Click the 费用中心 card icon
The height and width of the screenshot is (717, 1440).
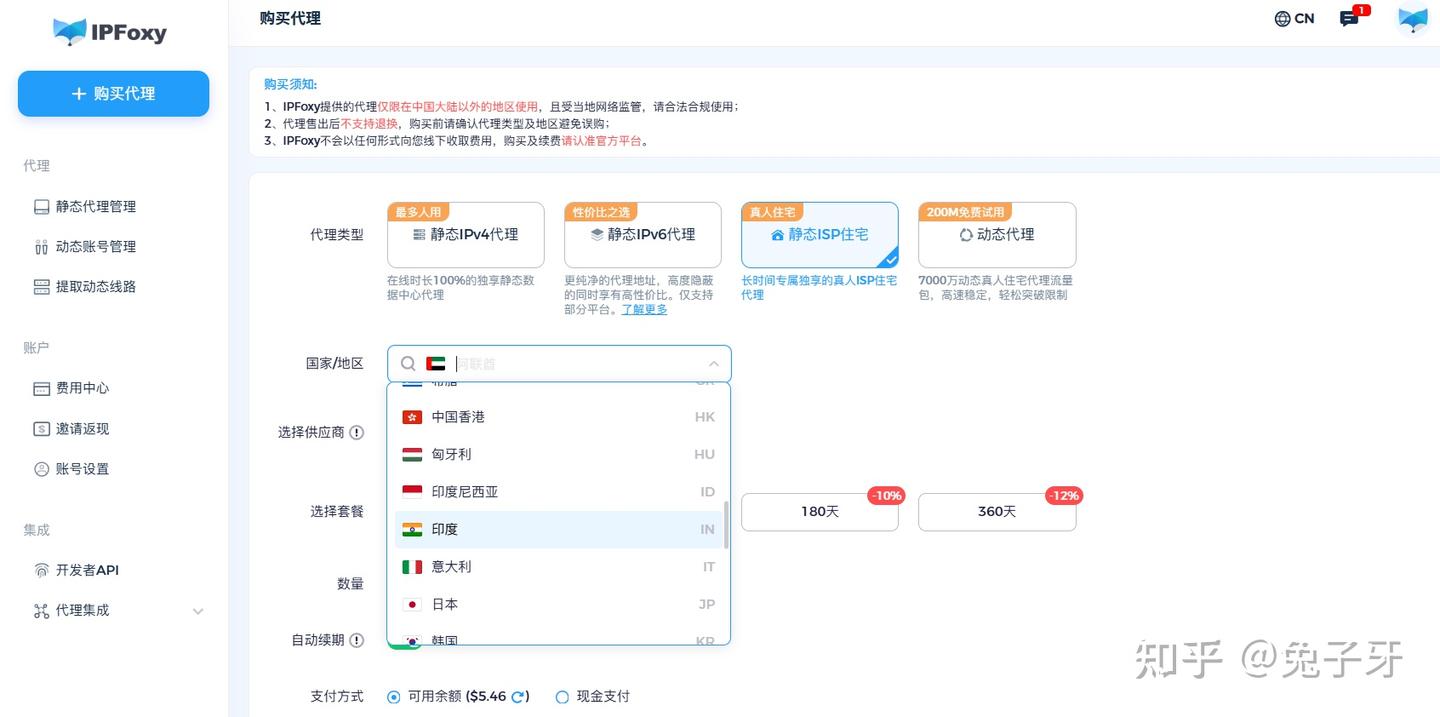pyautogui.click(x=41, y=388)
